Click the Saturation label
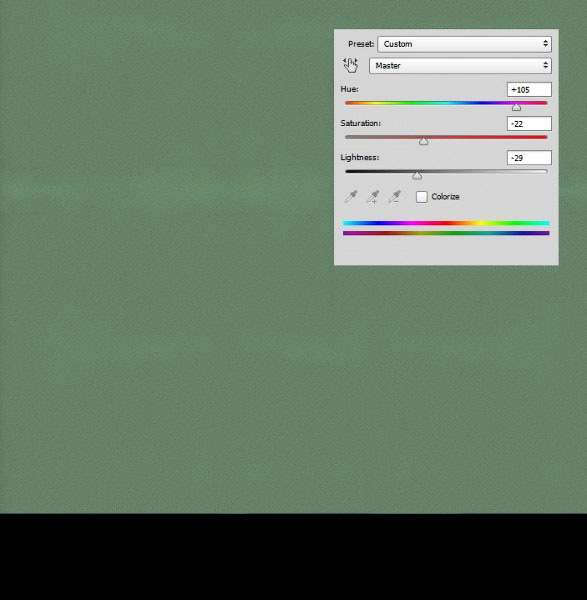 coord(360,123)
